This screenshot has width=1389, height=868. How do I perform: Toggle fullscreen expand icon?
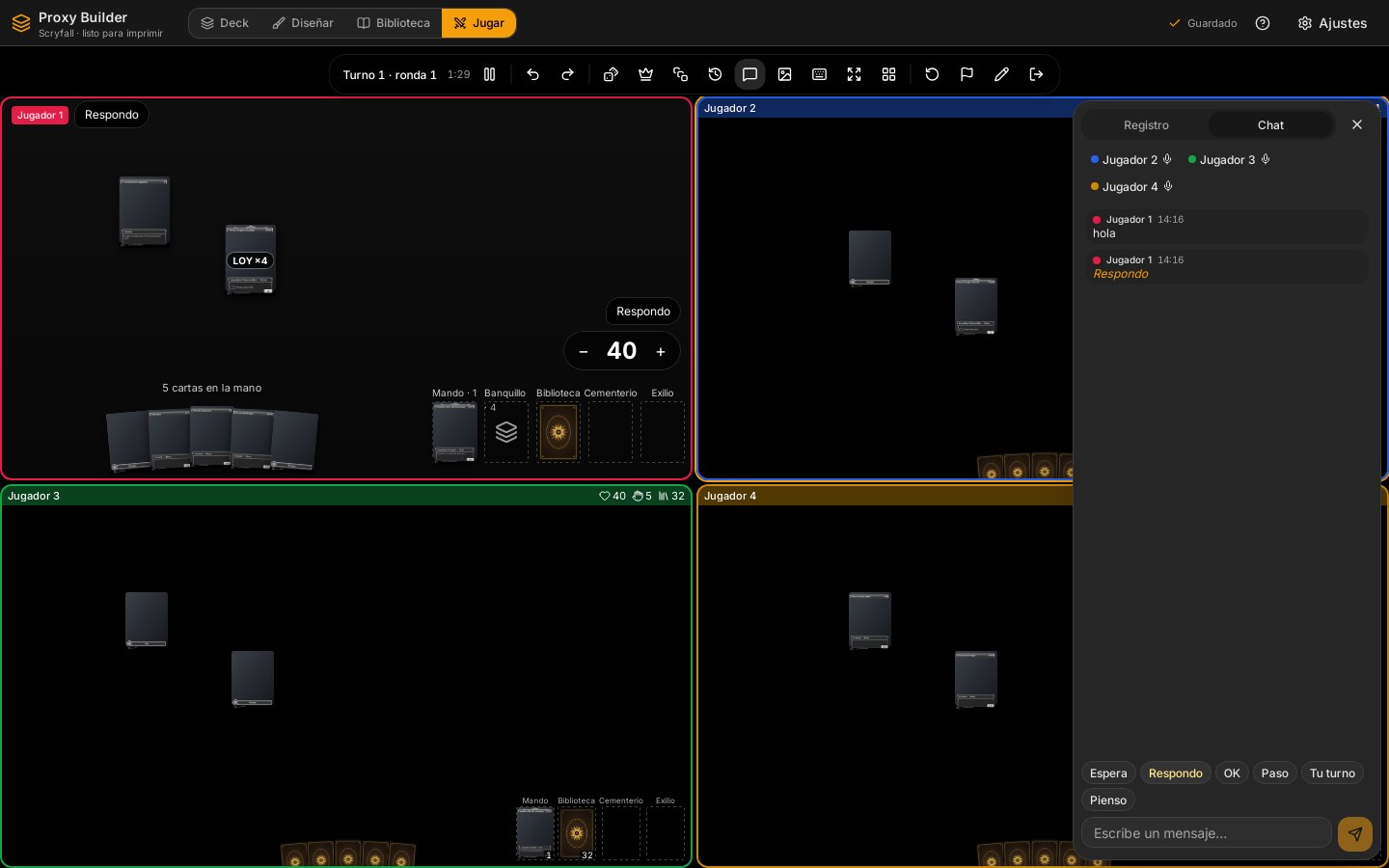(x=854, y=74)
